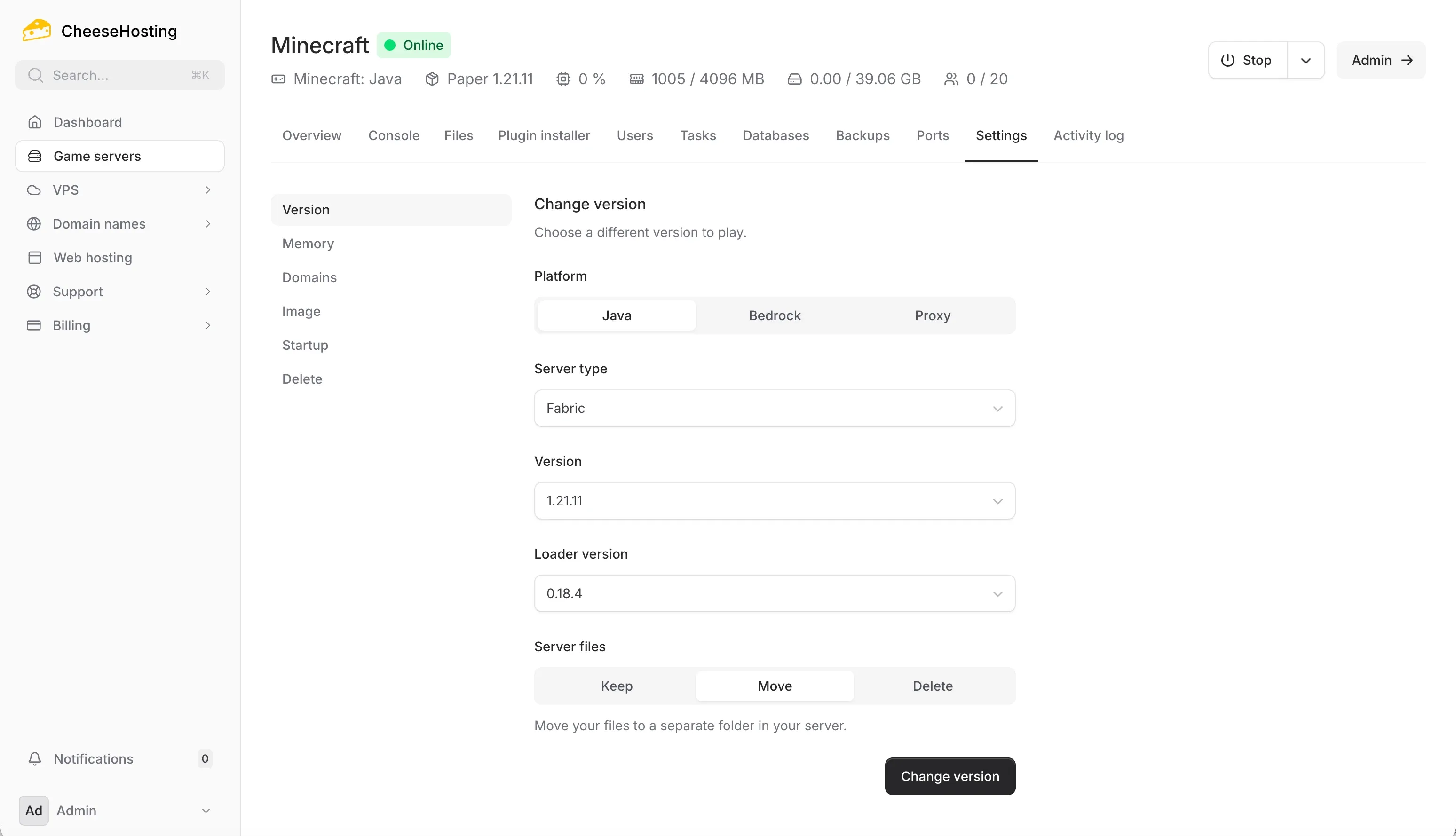Click the CheeseHosting cheese logo

click(36, 30)
